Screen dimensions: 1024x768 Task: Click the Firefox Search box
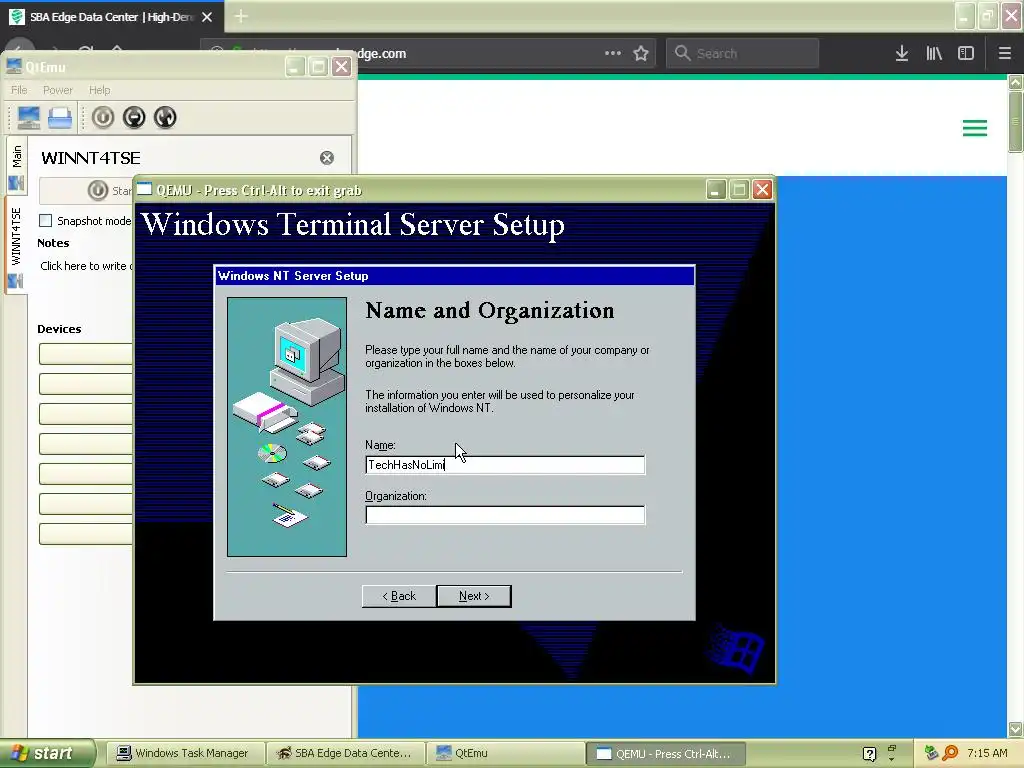743,54
